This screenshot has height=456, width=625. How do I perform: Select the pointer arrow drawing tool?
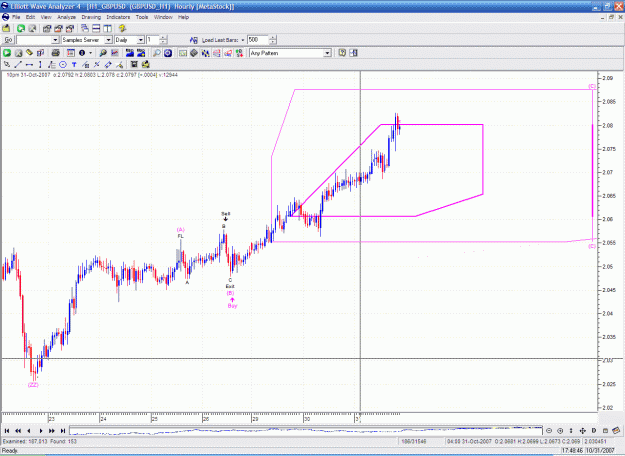[7, 65]
